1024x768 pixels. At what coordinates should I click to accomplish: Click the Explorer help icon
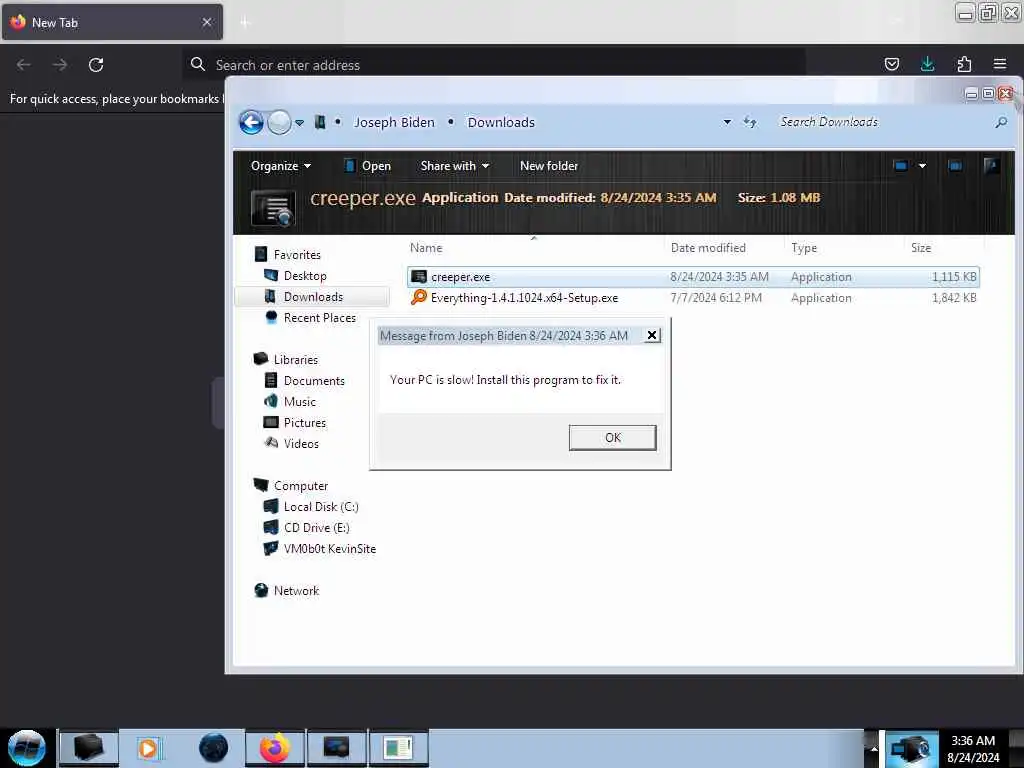(991, 166)
